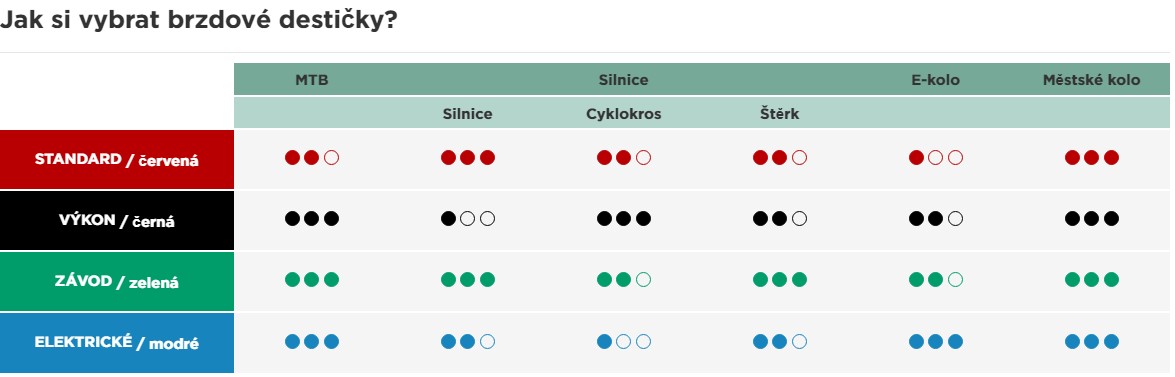Screen dimensions: 1175x377
Task: Select the E-kolo column header
Action: point(935,79)
